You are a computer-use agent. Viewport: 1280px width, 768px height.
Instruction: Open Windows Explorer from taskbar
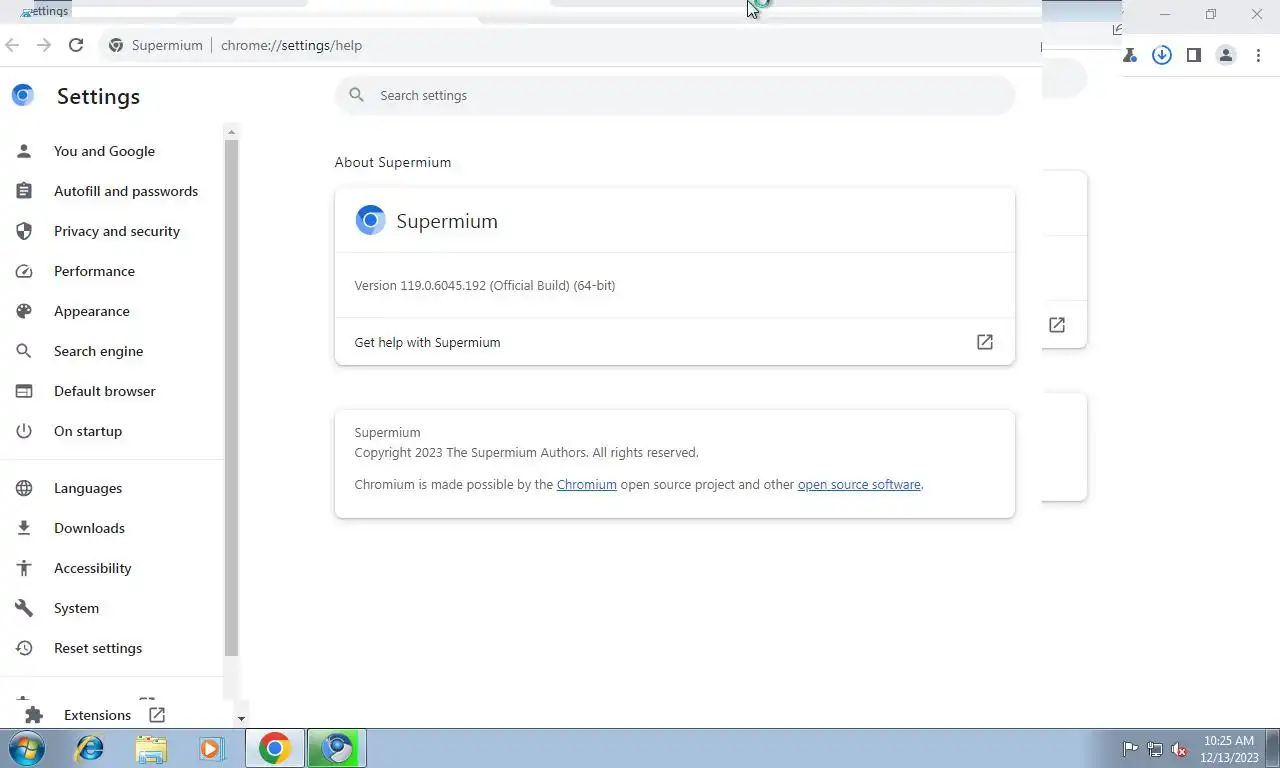click(151, 748)
